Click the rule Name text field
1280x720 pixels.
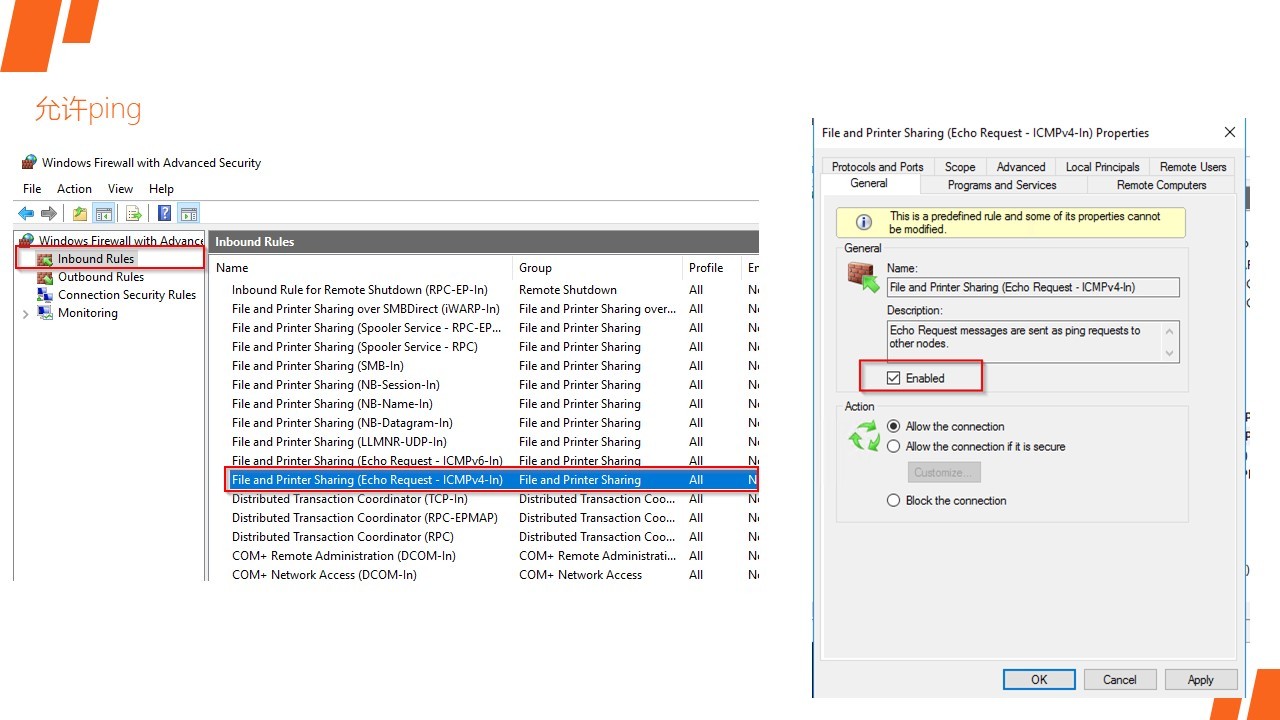(x=1033, y=287)
